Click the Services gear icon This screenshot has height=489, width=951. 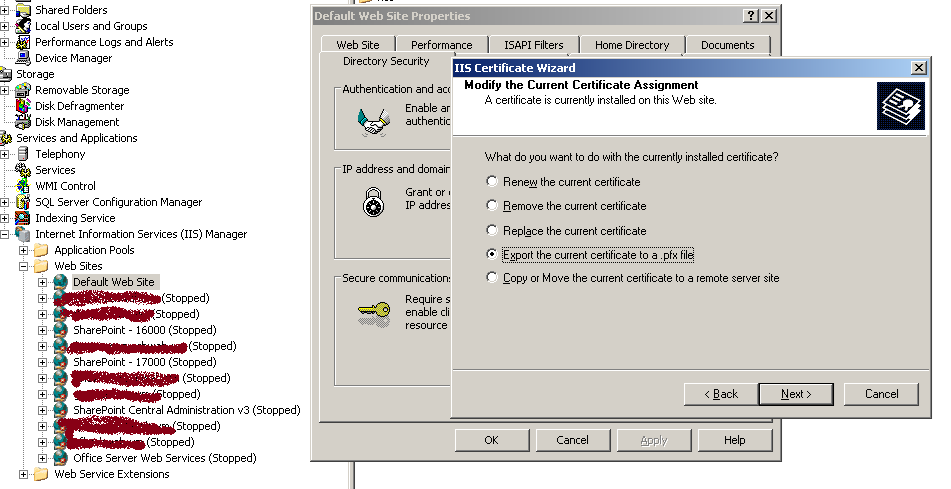pyautogui.click(x=22, y=170)
